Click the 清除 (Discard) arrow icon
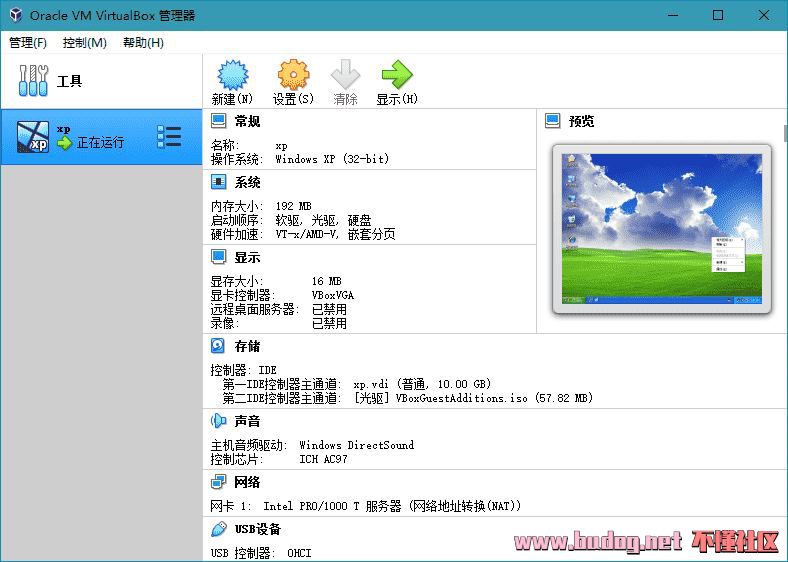Image resolution: width=788 pixels, height=562 pixels. coord(345,76)
